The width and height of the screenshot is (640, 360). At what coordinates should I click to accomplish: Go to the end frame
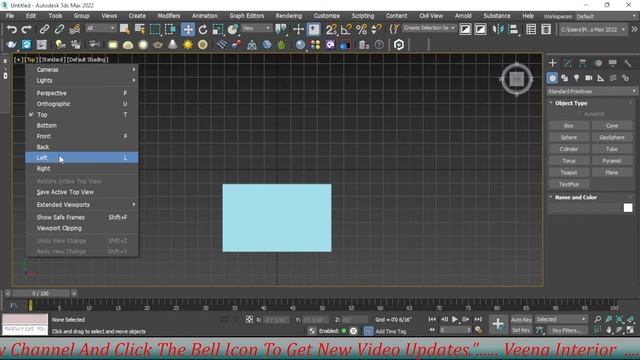tap(478, 320)
